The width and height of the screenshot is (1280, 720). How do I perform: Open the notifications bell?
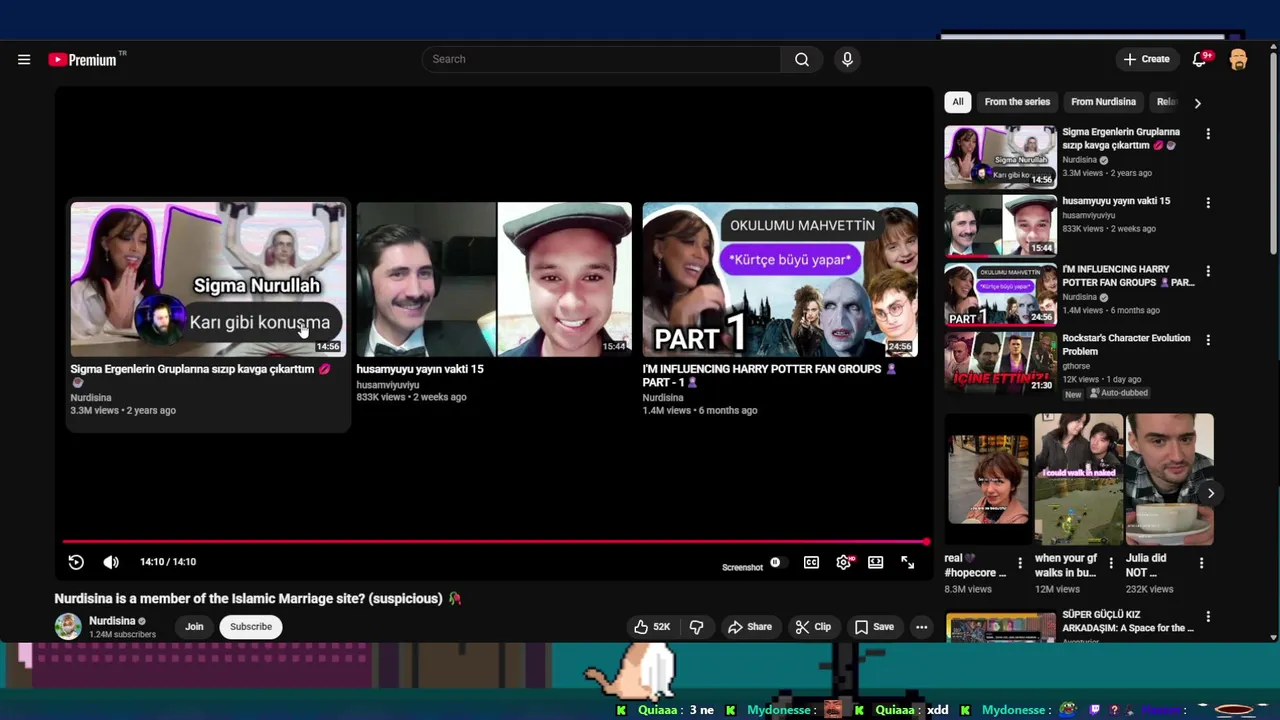[1199, 59]
